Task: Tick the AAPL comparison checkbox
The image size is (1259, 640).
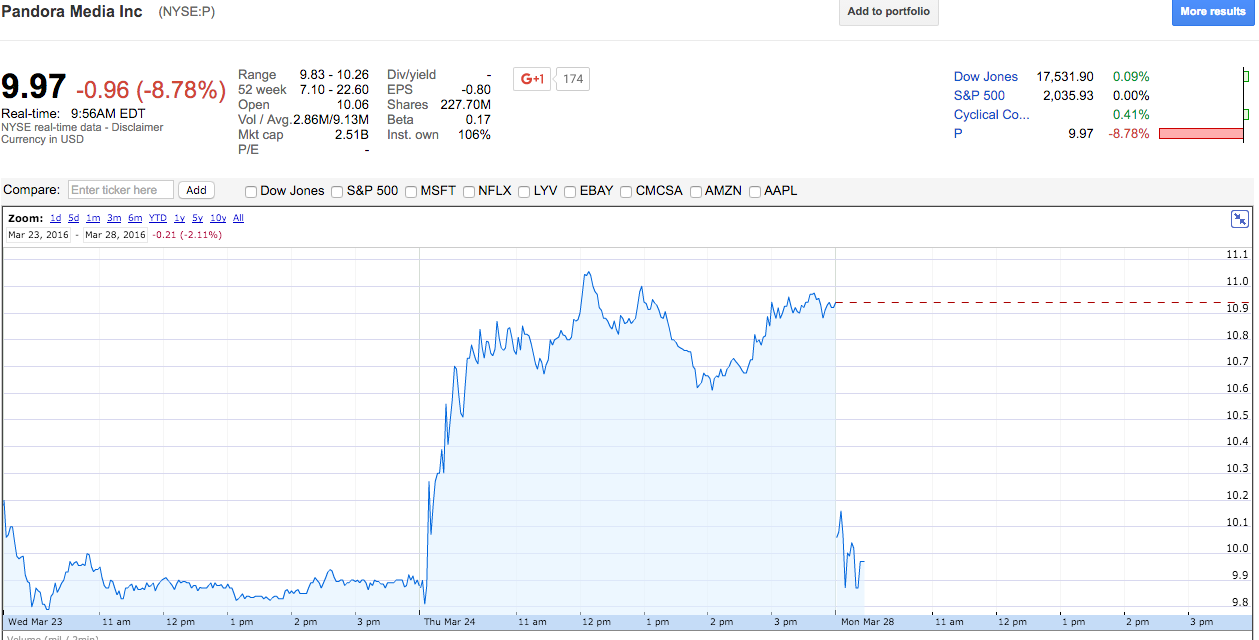Action: (x=754, y=191)
